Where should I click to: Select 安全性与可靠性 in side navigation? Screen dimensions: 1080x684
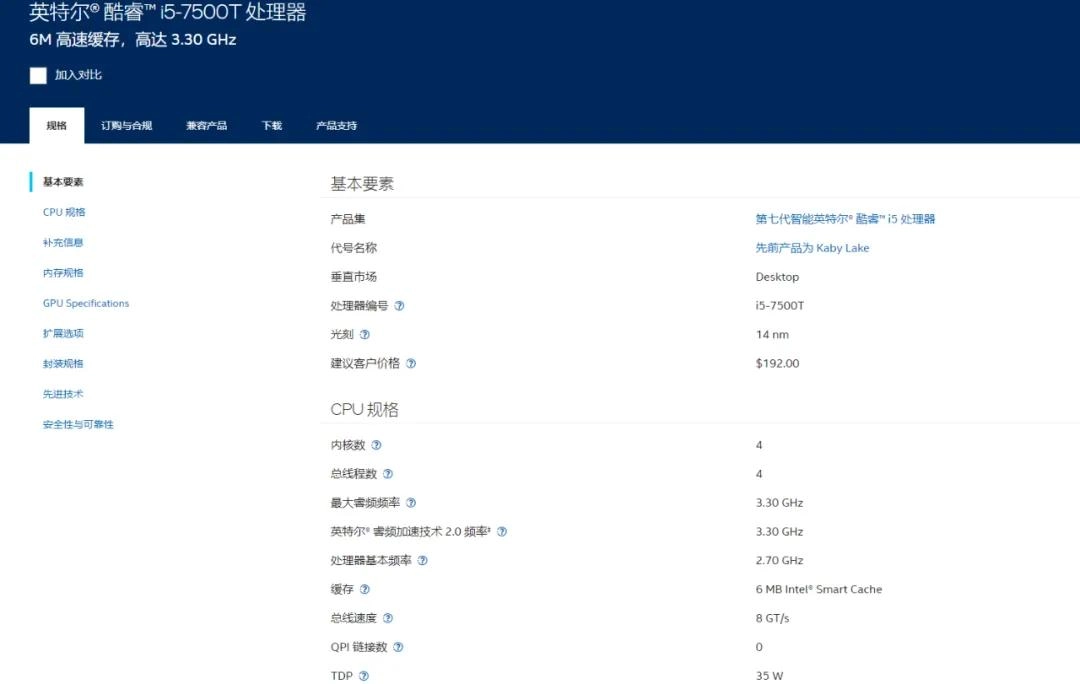click(78, 424)
